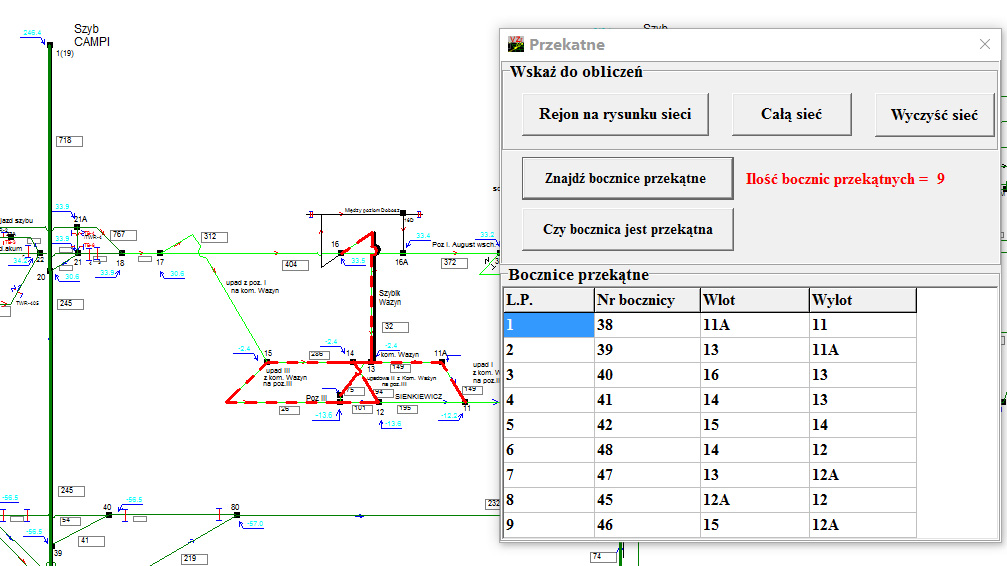Screen dimensions: 1007x566
Task: Select the 'L.P.' column header
Action: pyautogui.click(x=548, y=300)
